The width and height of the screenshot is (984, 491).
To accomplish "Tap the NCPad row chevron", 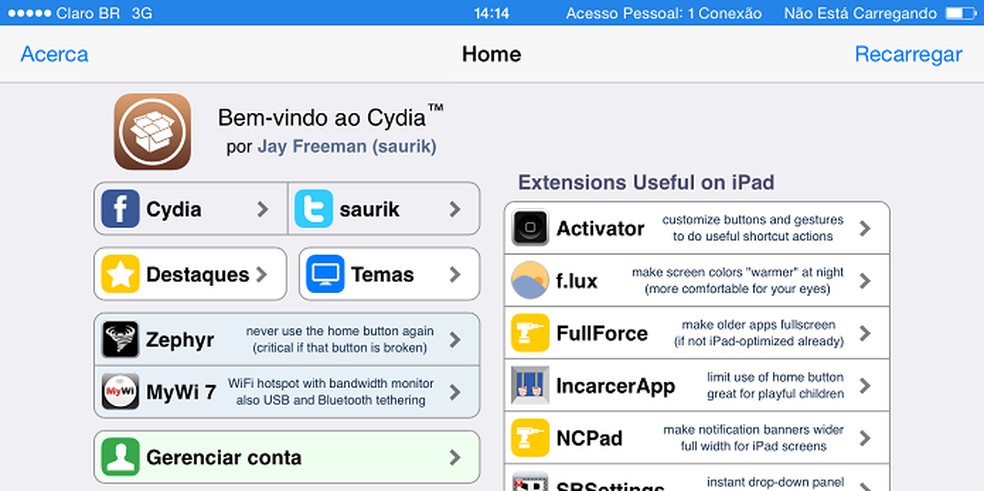I will click(x=865, y=438).
